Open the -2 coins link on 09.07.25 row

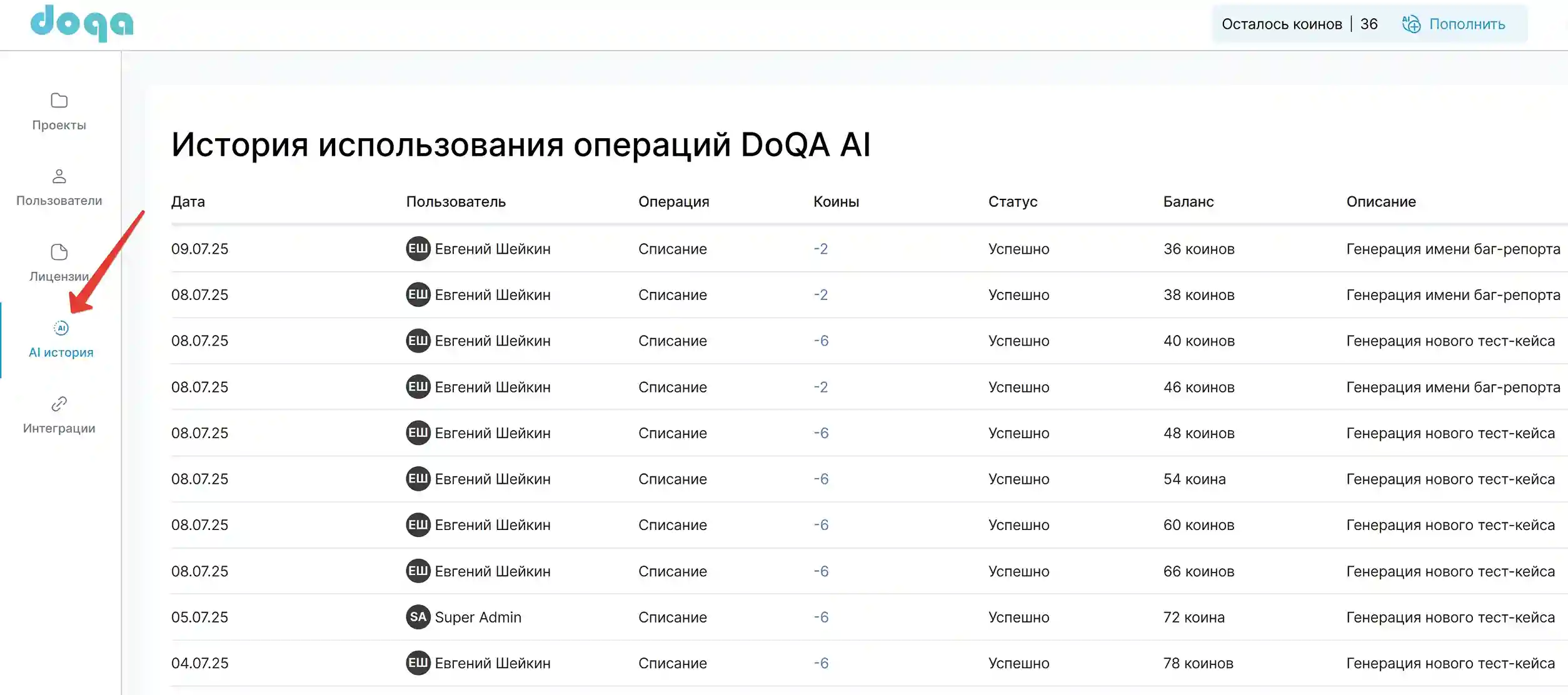tap(822, 249)
